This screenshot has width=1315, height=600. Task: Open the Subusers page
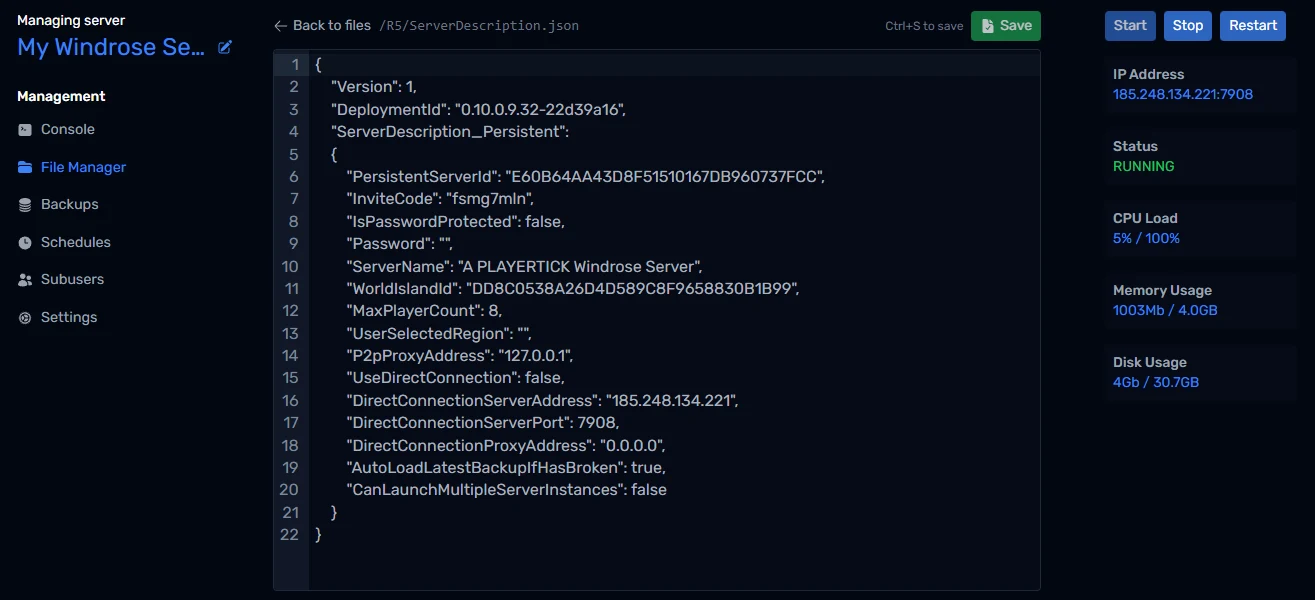tap(72, 280)
